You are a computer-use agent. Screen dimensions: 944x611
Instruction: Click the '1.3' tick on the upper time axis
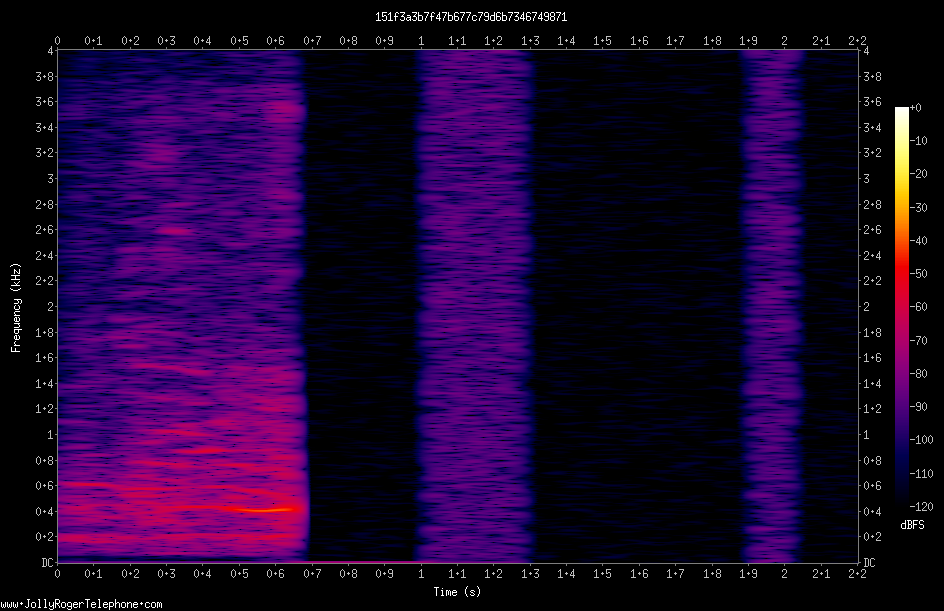(x=530, y=41)
